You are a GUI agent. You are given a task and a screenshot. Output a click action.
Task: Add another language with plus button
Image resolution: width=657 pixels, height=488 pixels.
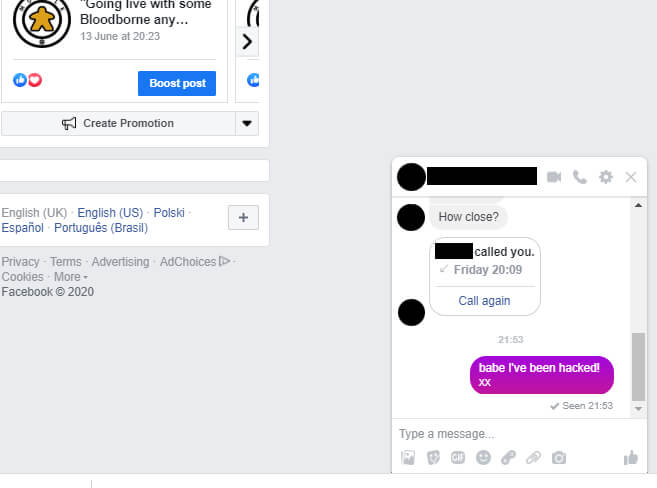pos(243,217)
